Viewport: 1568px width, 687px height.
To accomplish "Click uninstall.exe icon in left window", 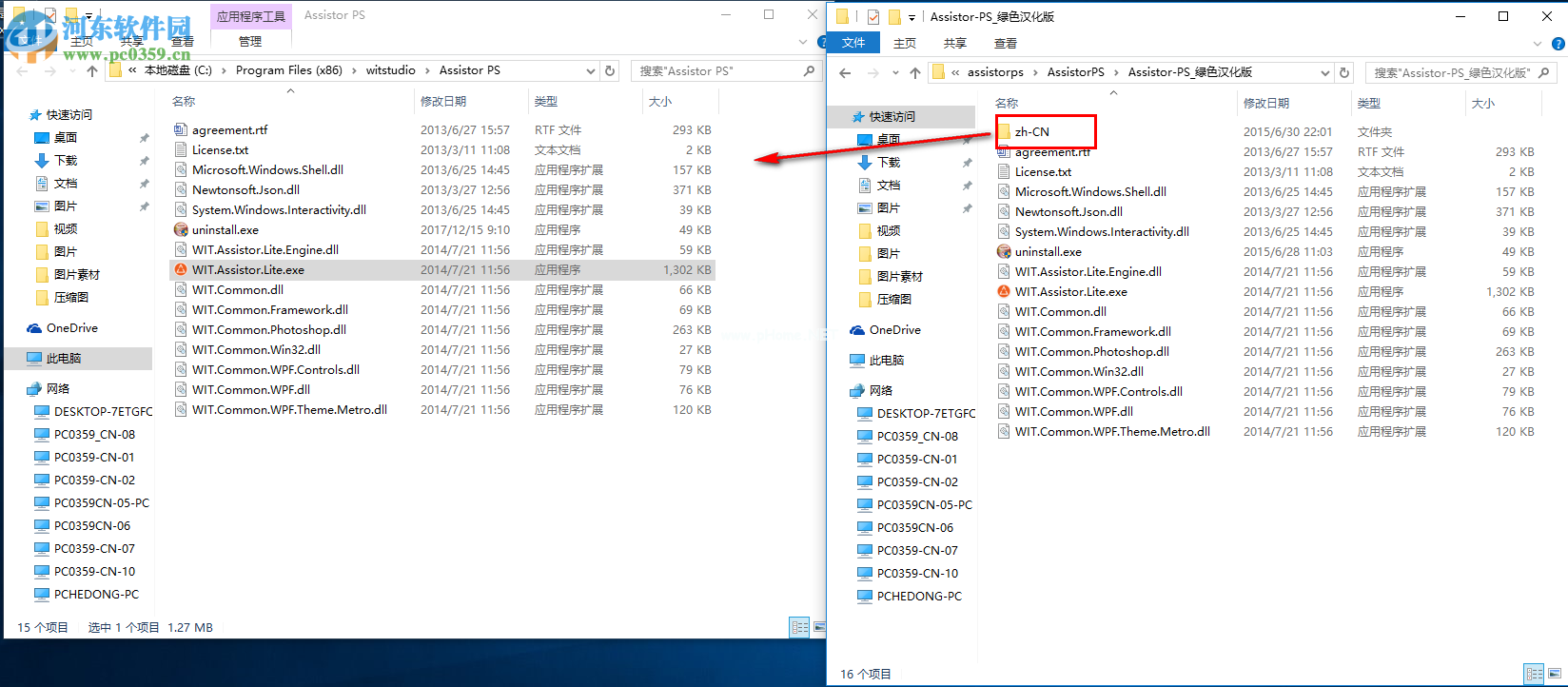I will coord(181,230).
